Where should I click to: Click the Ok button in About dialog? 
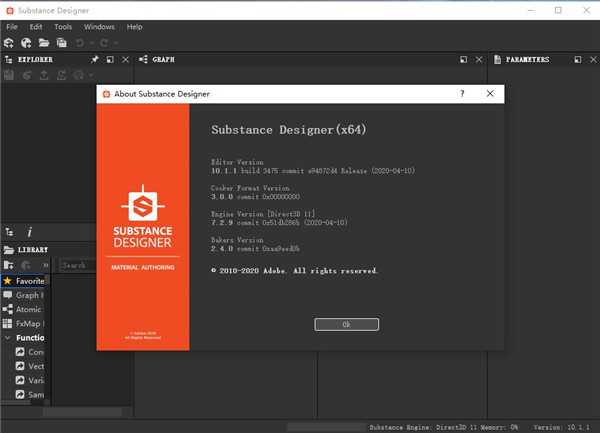pyautogui.click(x=347, y=324)
